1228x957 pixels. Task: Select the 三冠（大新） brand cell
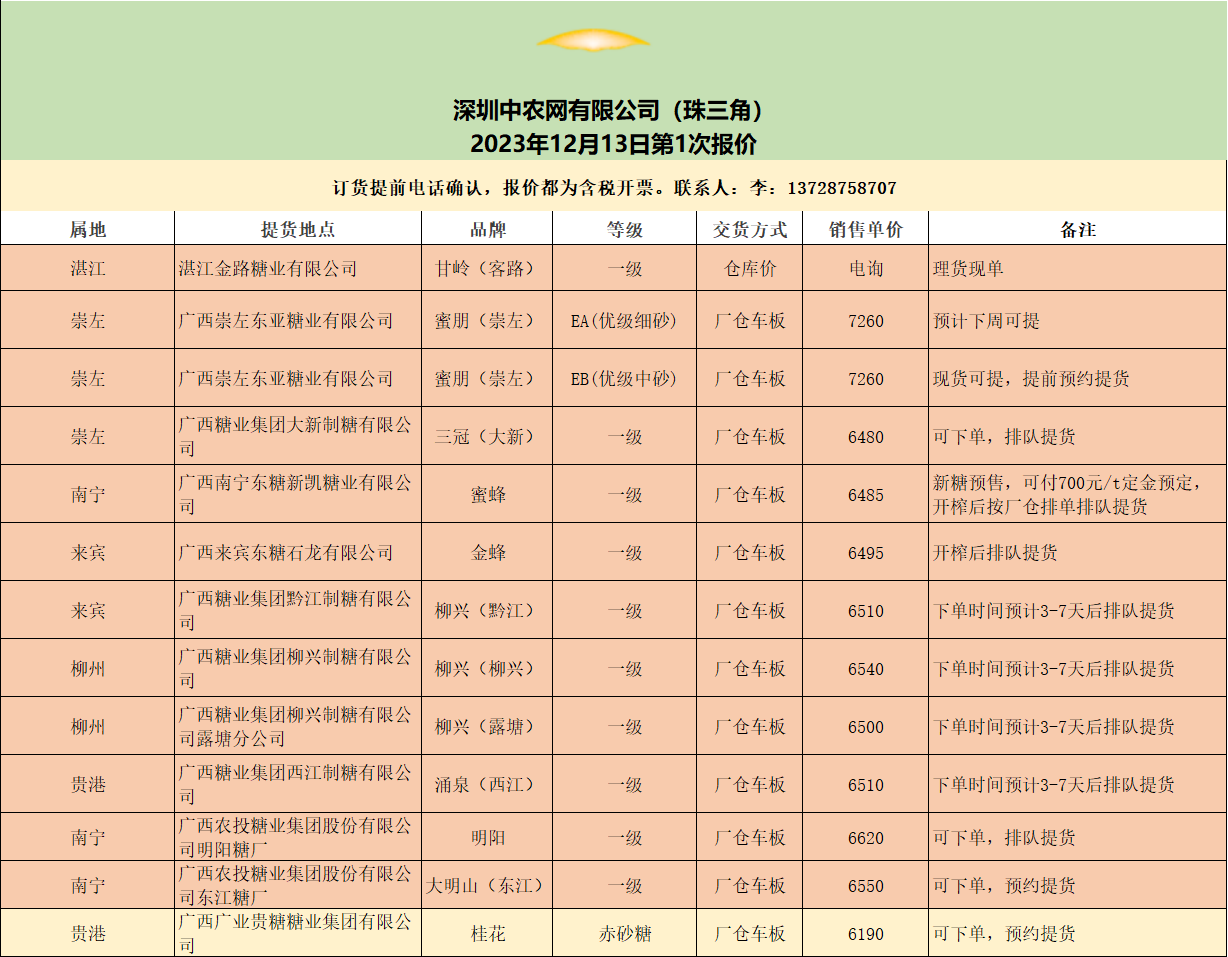coord(487,437)
